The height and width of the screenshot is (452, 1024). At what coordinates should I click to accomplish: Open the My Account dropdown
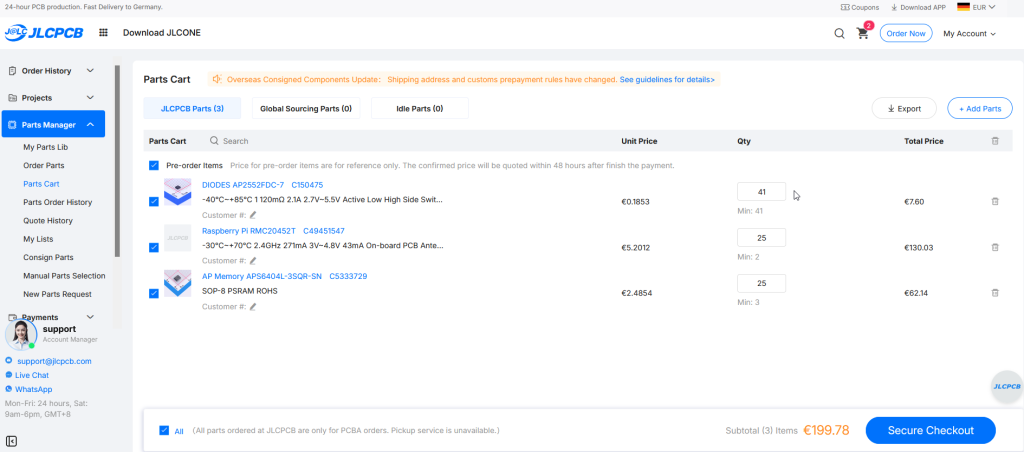[969, 33]
